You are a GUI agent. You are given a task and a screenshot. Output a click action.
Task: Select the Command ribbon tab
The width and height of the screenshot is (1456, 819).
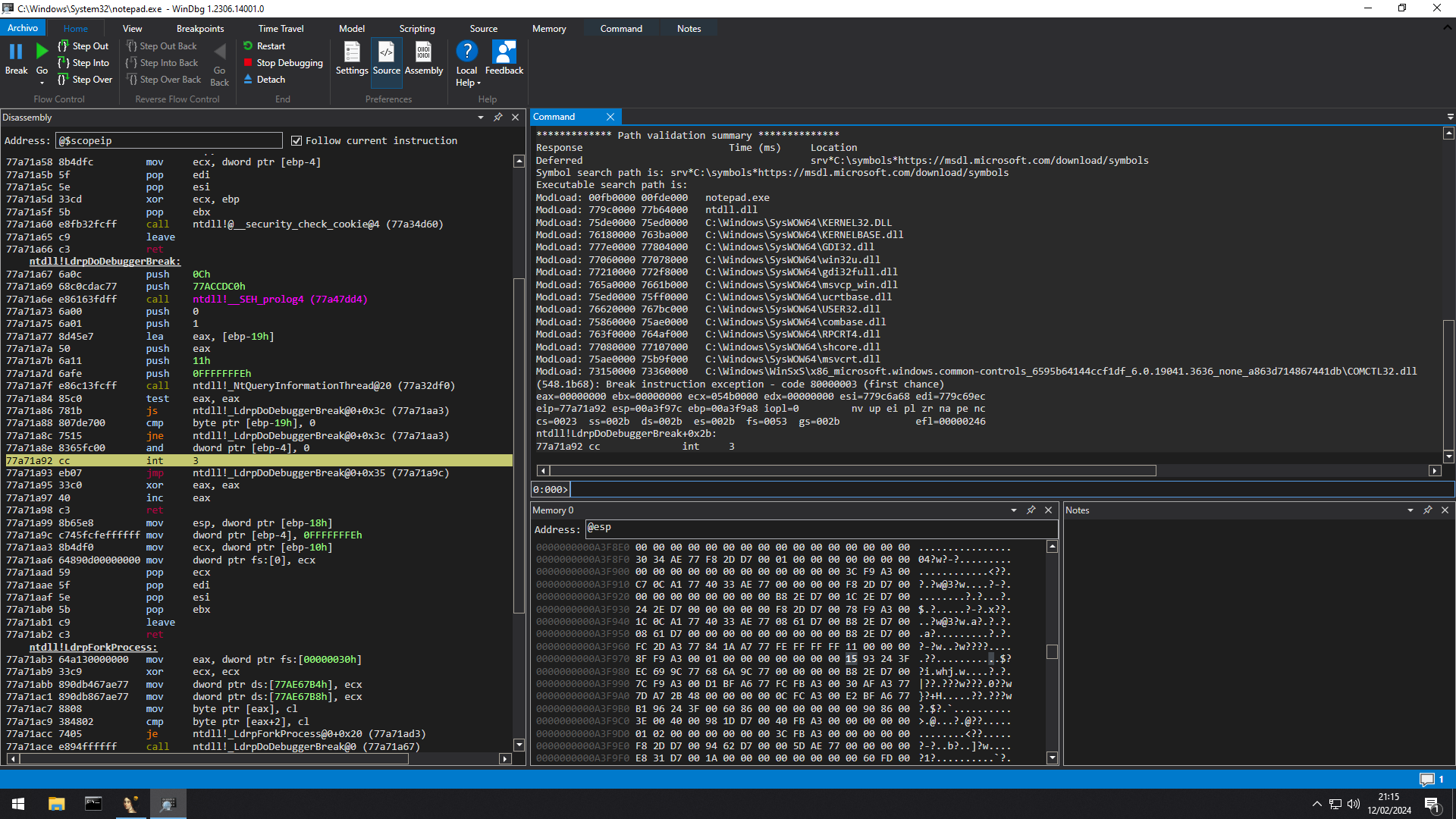(x=621, y=29)
